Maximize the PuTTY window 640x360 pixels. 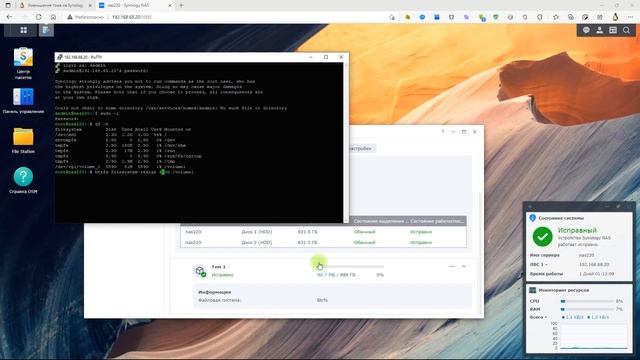(326, 57)
